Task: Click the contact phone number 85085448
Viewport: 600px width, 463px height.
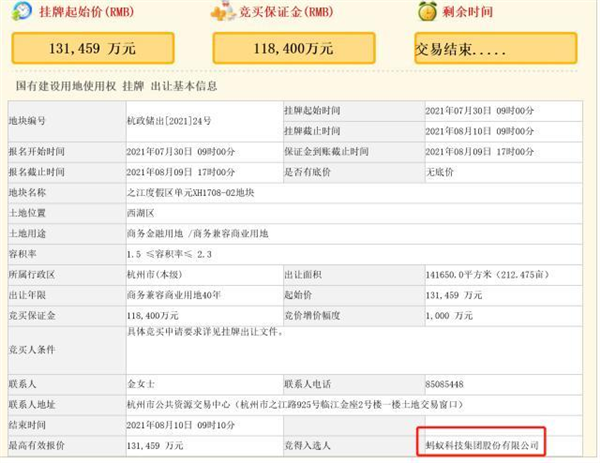Action: click(444, 384)
